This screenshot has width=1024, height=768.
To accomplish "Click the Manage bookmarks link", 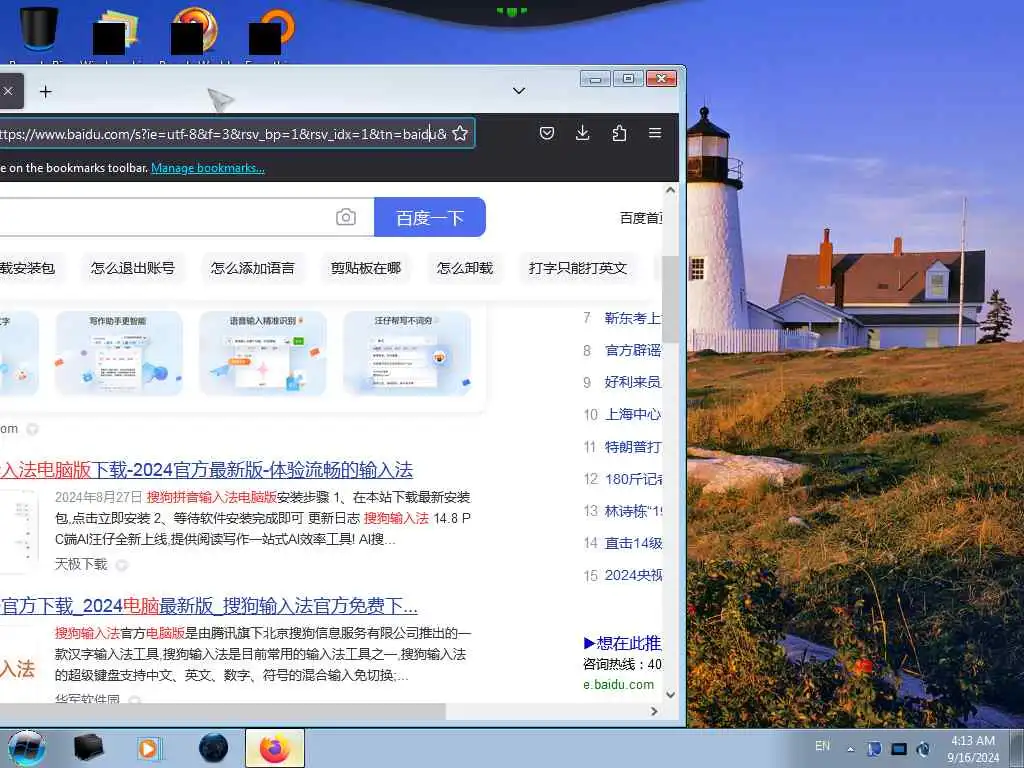I will coord(208,168).
